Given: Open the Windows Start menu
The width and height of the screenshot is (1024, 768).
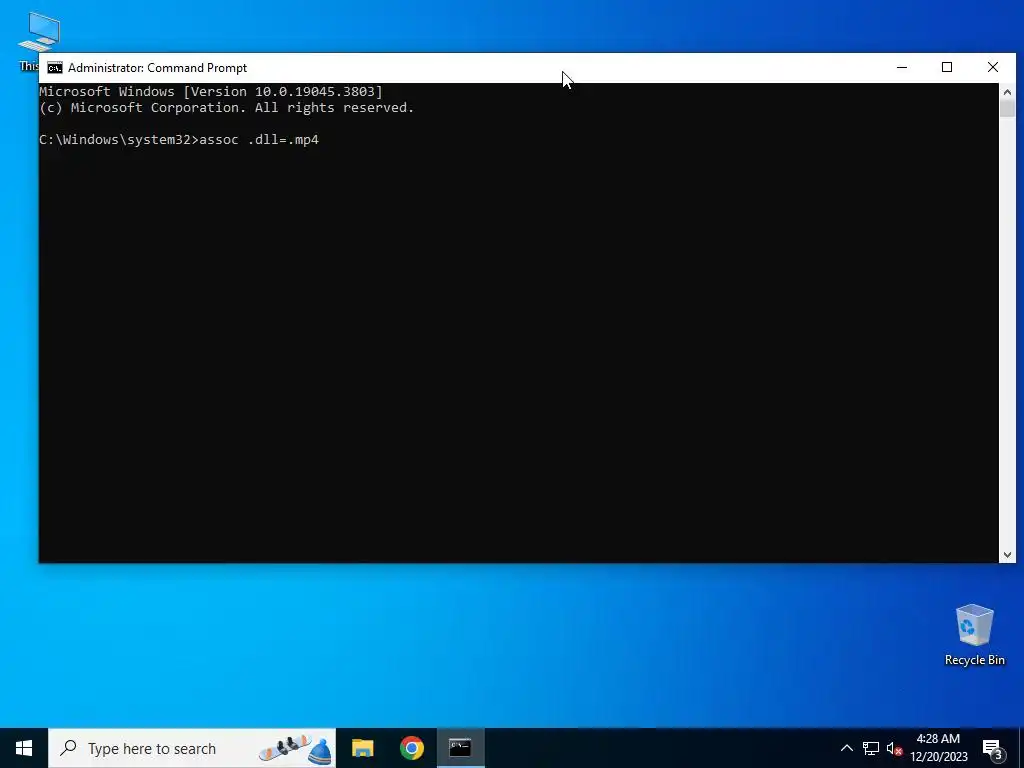Looking at the screenshot, I should (x=24, y=748).
